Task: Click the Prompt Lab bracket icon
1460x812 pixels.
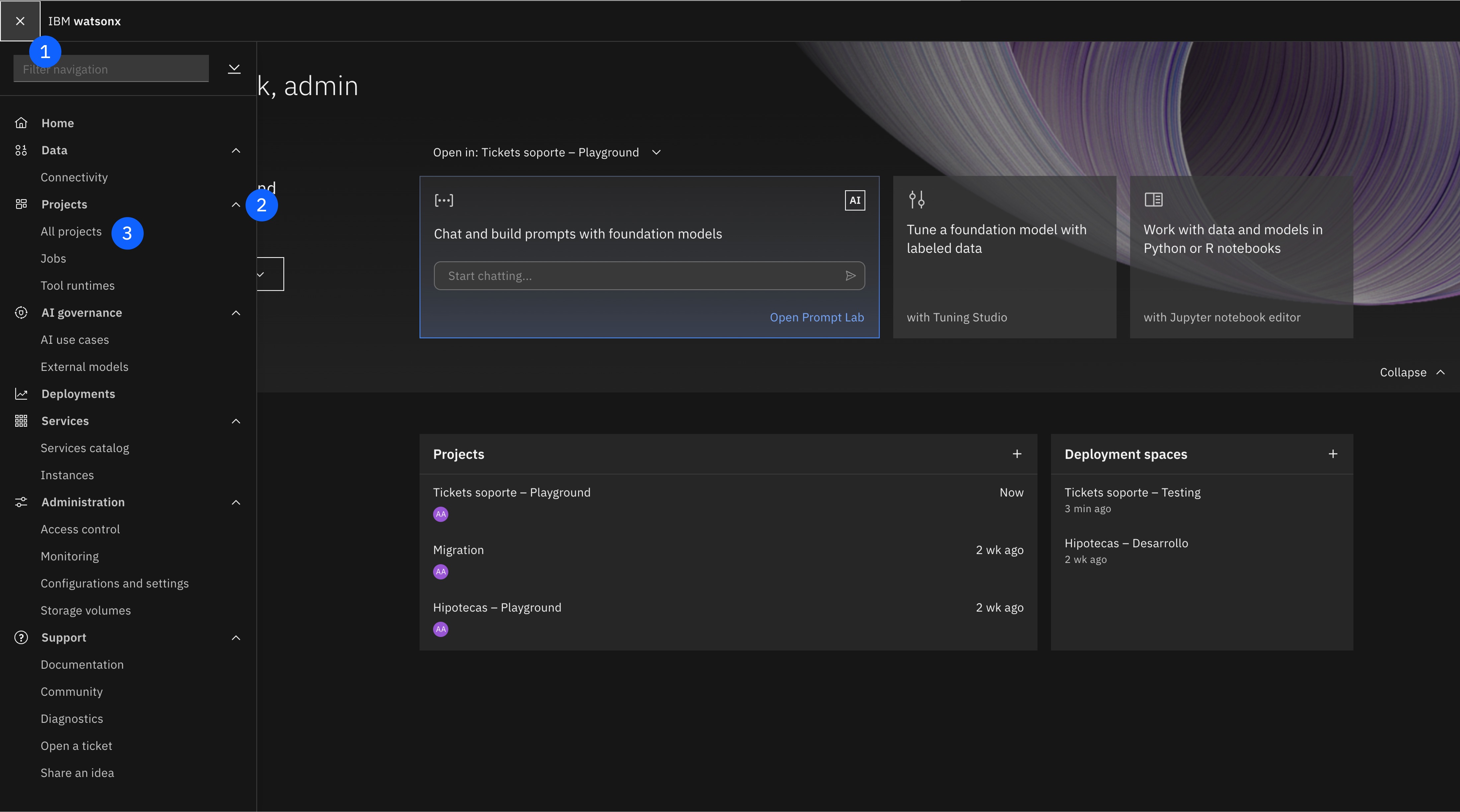Action: click(x=444, y=200)
